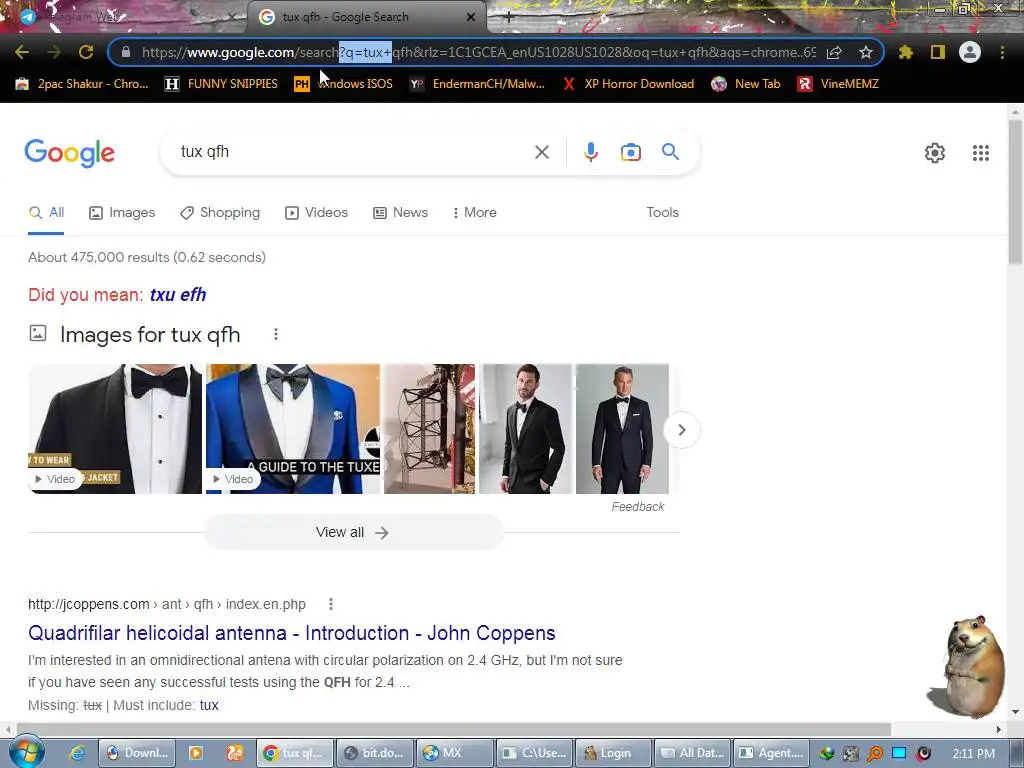
Task: Launch Internet Explorer from taskbar
Action: tap(77, 753)
